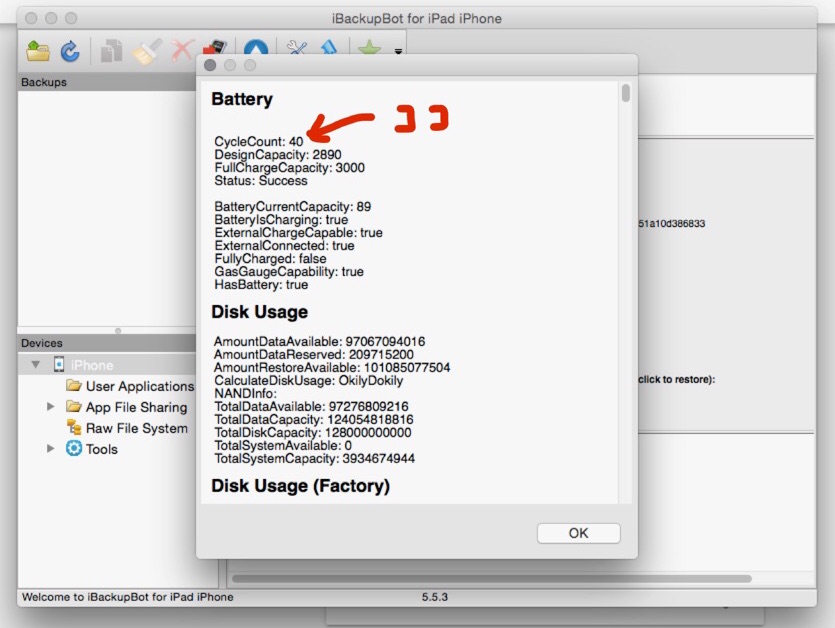Click the red folder with device toolbar icon
Viewport: 835px width, 628px height.
[215, 47]
